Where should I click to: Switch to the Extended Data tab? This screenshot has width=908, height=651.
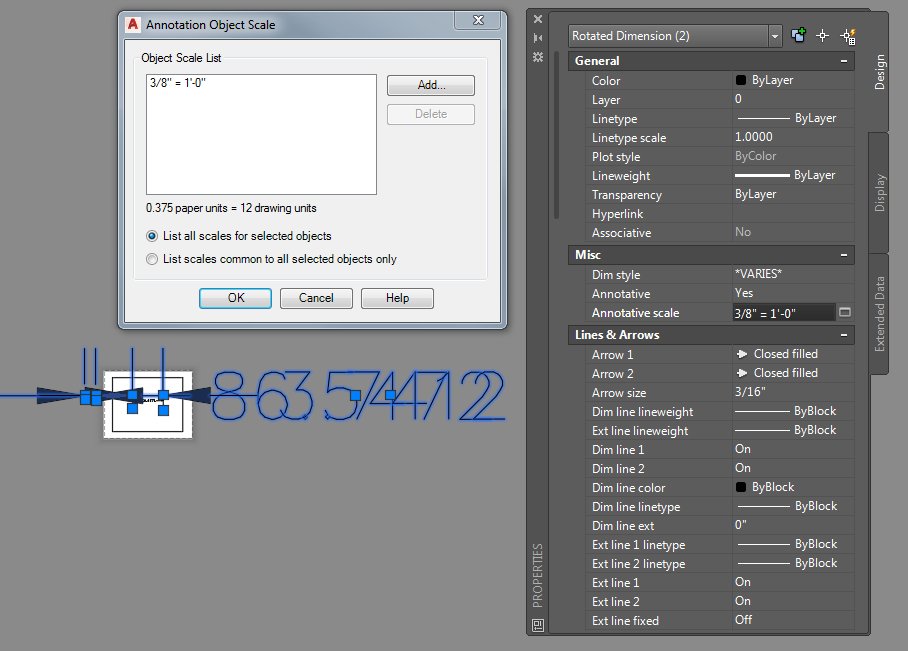click(x=880, y=314)
